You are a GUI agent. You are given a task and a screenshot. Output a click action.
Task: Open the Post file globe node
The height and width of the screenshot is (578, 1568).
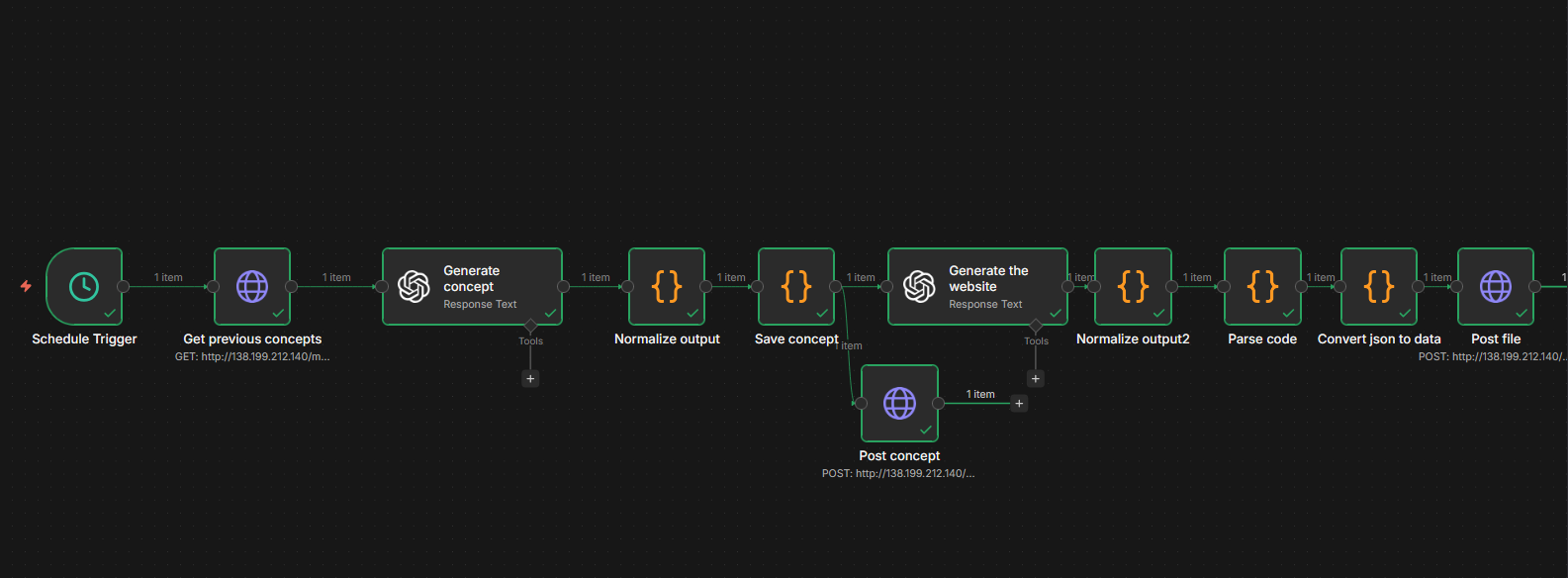point(1496,286)
